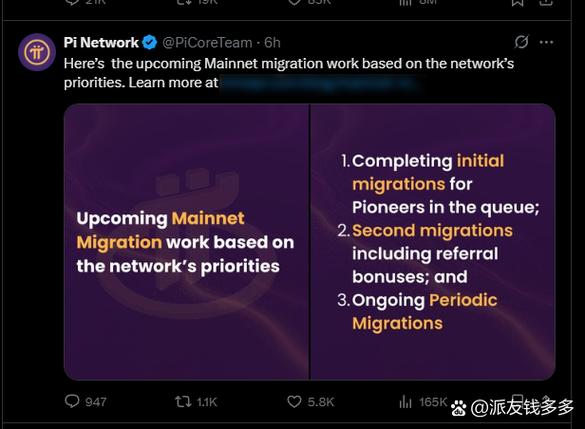Like the previous post via the top-edge heart
Screen dimensions: 585x429
[294, 3]
